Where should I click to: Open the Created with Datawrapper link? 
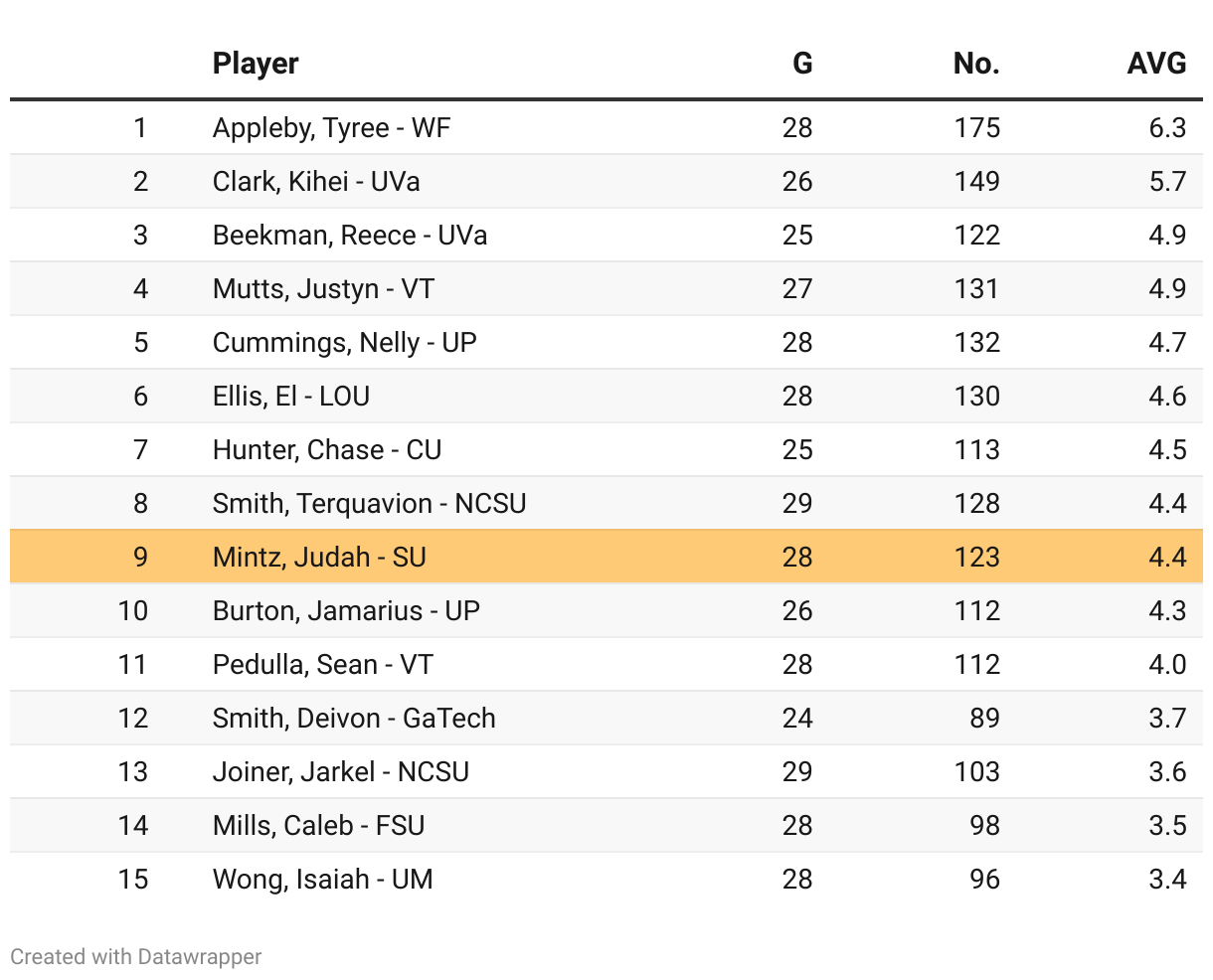point(136,957)
